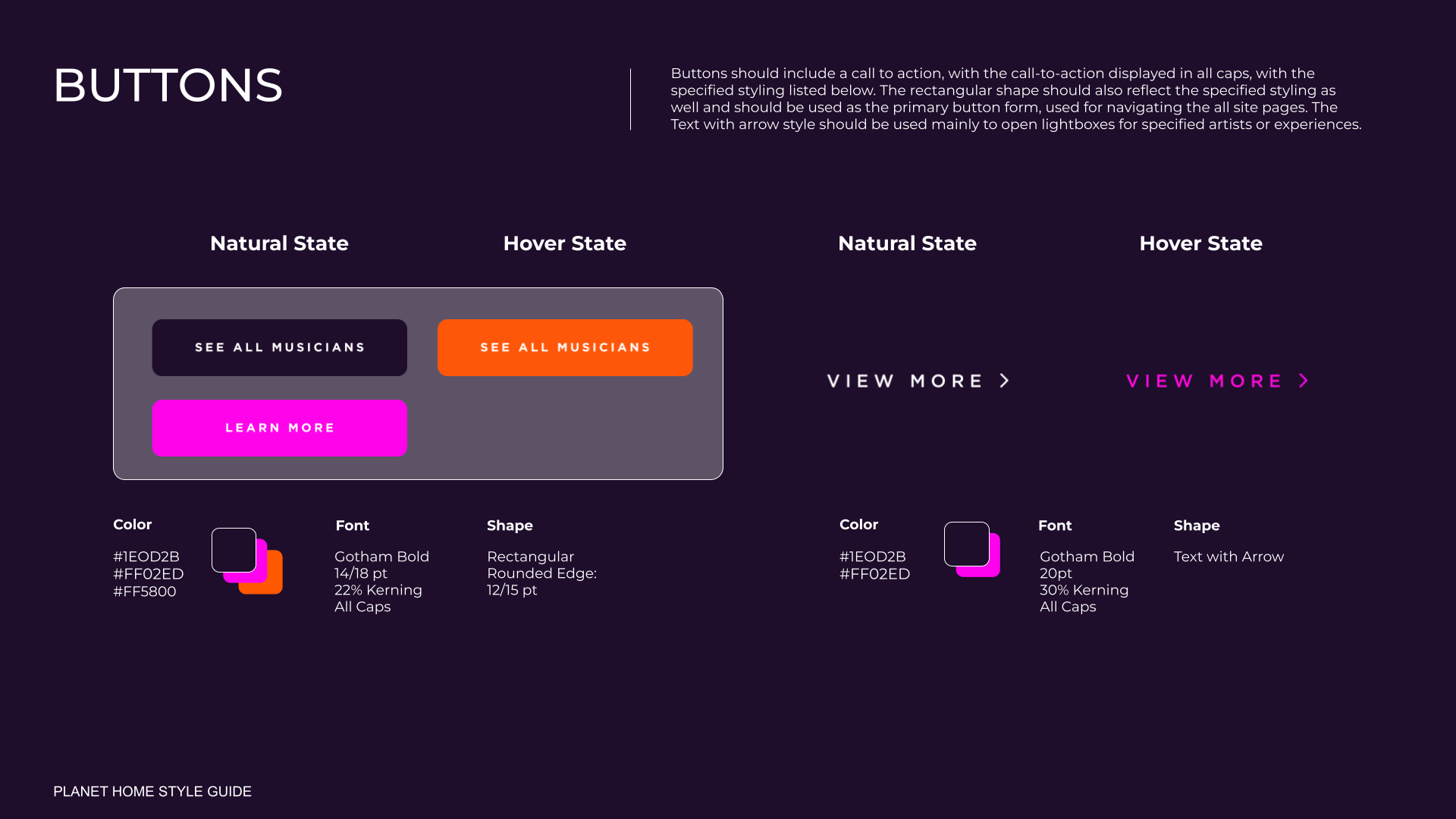
Task: Click the dark SEE ALL MUSICIANS button
Action: [279, 347]
